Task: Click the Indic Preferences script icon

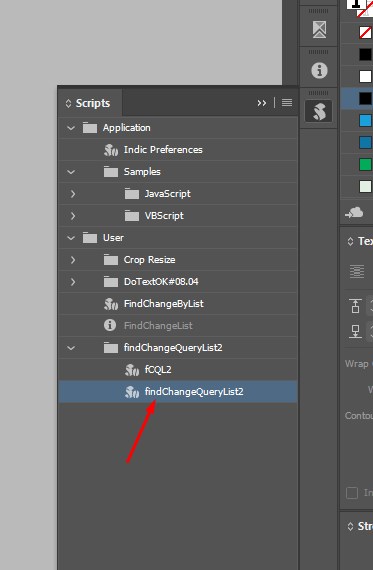Action: point(111,150)
